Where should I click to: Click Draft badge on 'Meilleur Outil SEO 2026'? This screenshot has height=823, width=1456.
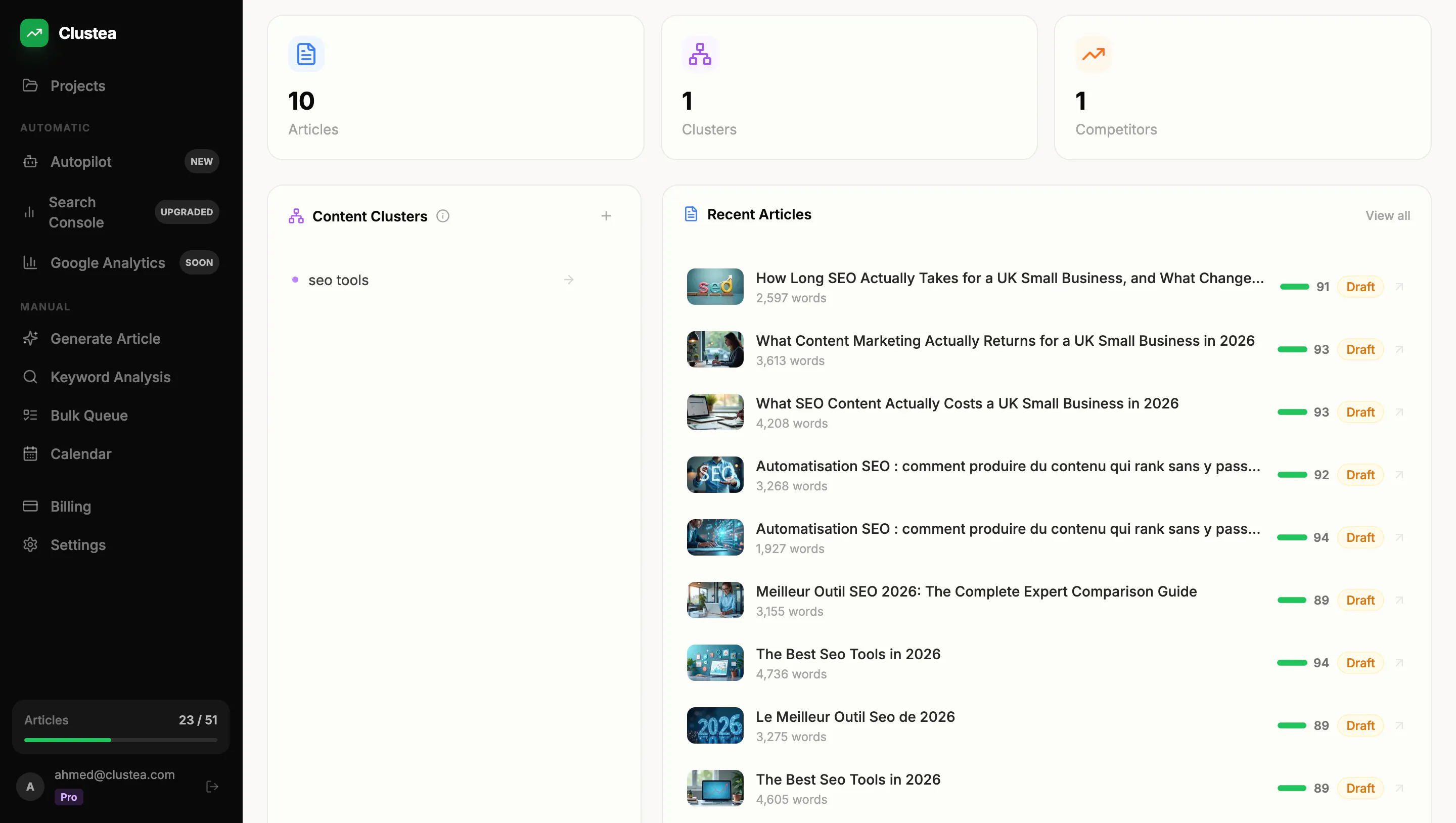tap(1360, 600)
